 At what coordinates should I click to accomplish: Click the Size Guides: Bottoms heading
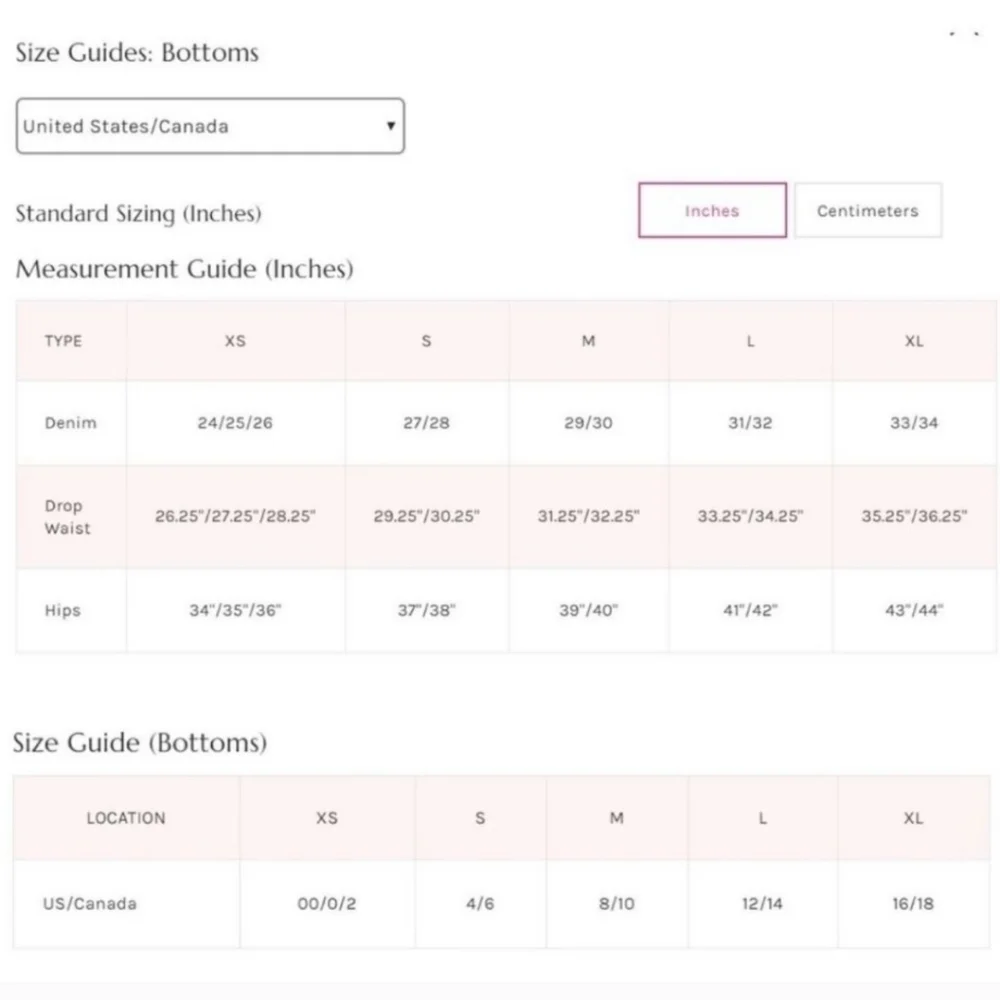click(x=137, y=52)
